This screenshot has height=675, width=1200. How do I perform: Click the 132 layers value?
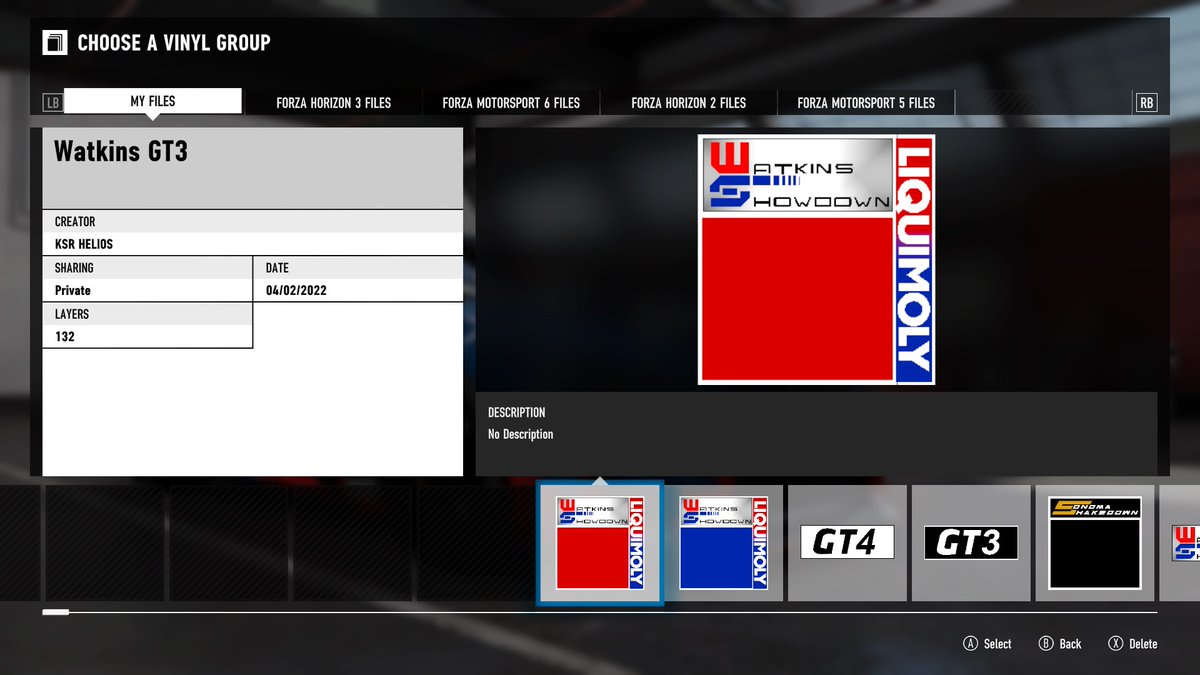pyautogui.click(x=65, y=337)
